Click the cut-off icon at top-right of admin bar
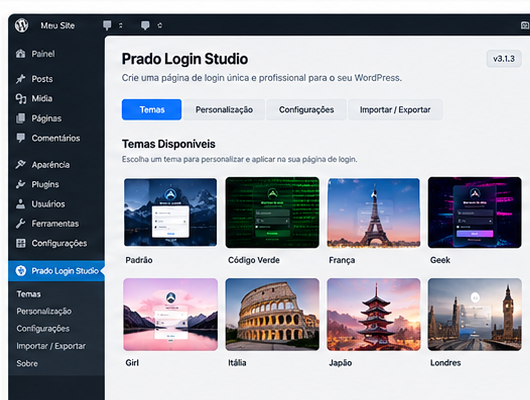The height and width of the screenshot is (400, 530). click(x=525, y=25)
